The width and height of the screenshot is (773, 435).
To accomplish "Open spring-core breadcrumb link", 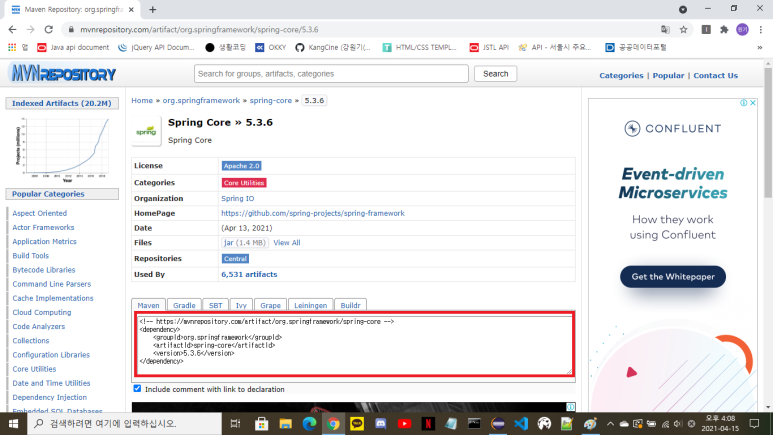I will 271,101.
